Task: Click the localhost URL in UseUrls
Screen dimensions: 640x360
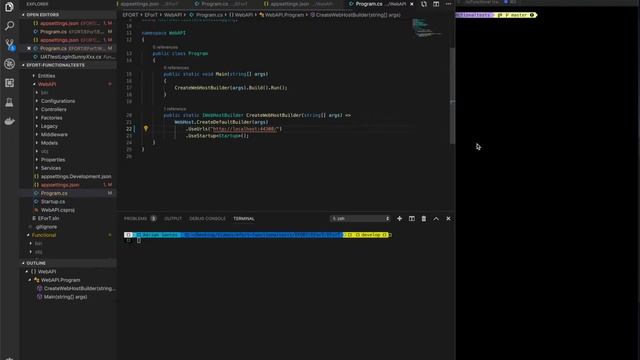Action: click(x=245, y=129)
